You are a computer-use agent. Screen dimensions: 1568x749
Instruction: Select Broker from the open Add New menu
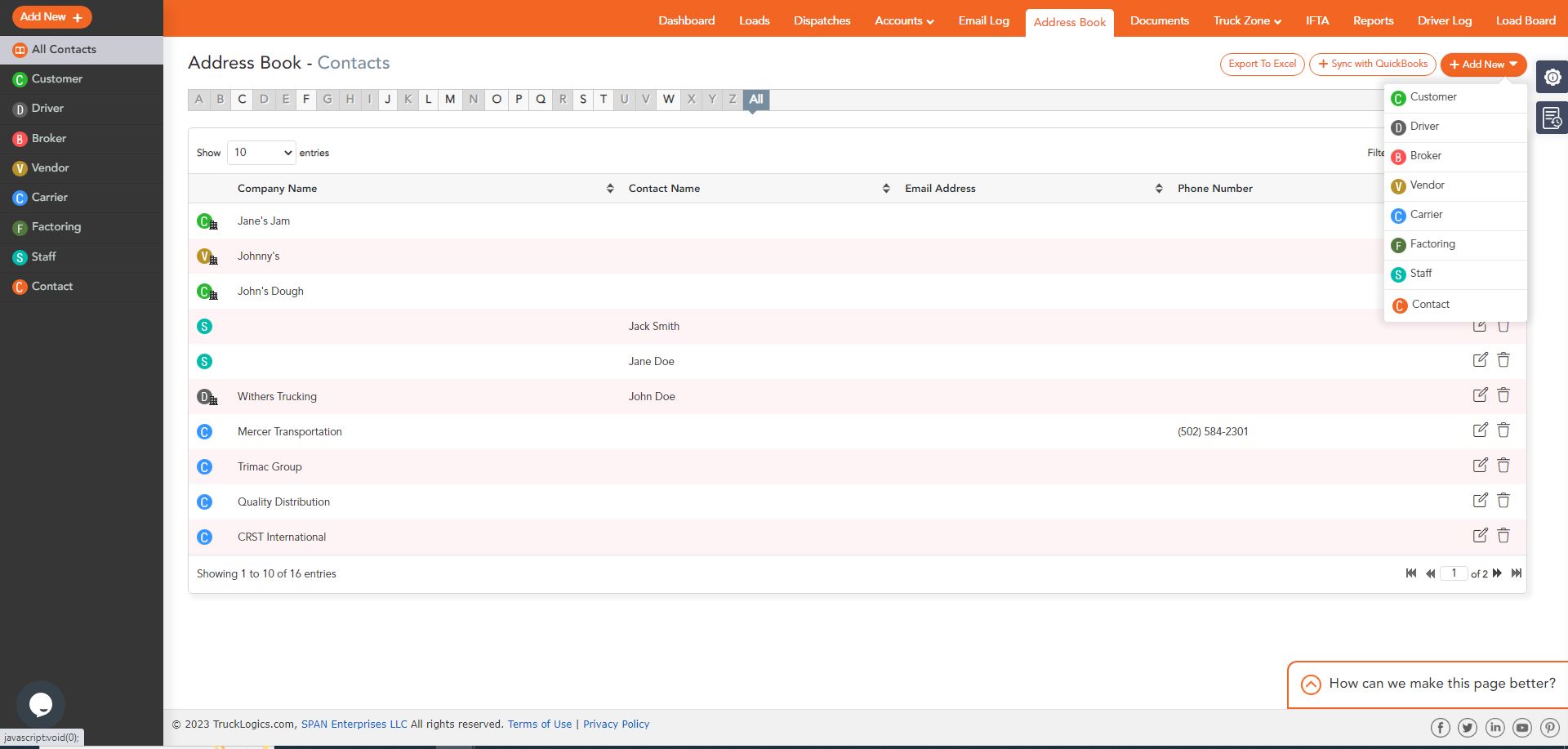pos(1426,155)
